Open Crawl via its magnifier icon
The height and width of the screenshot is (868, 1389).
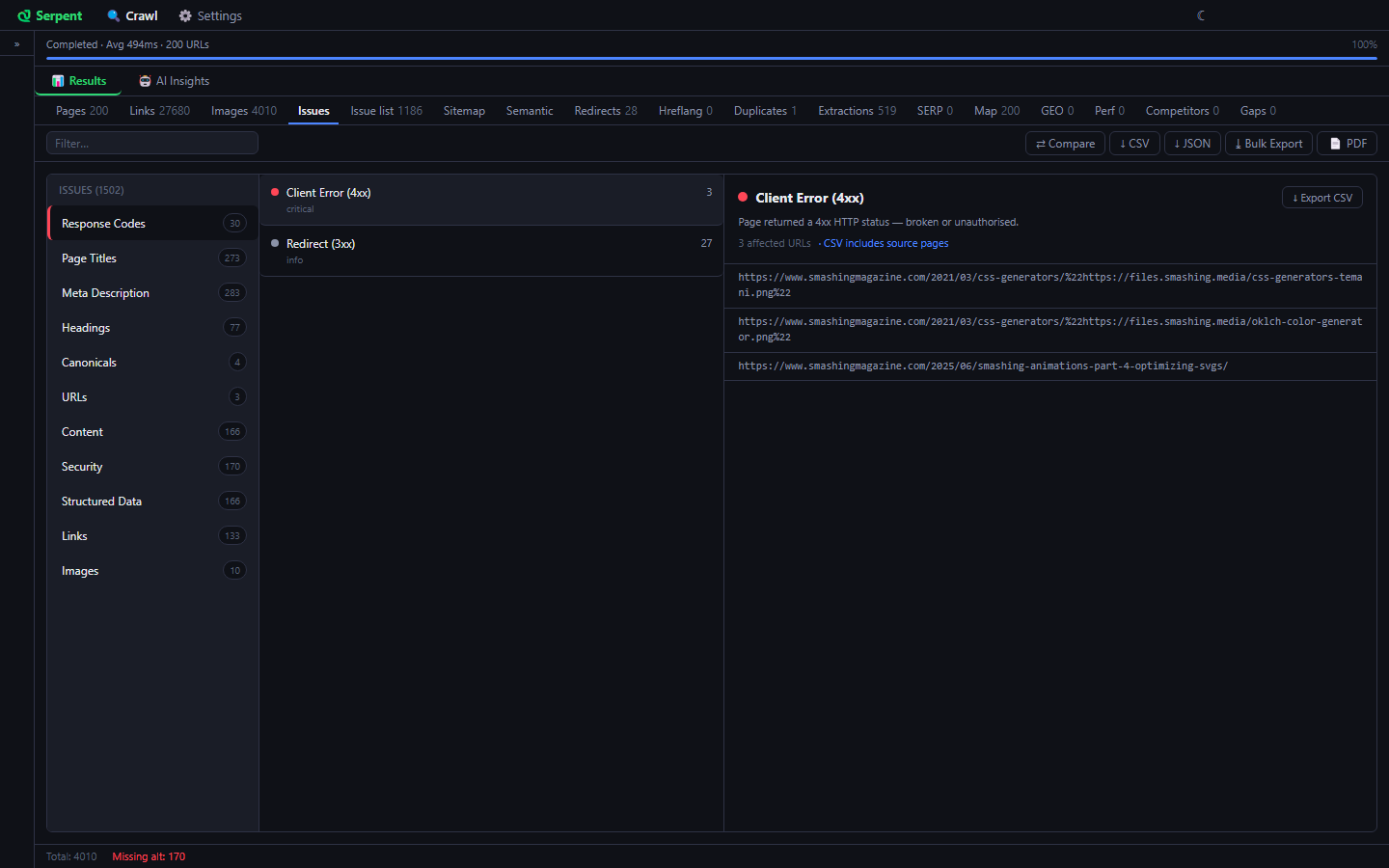114,15
